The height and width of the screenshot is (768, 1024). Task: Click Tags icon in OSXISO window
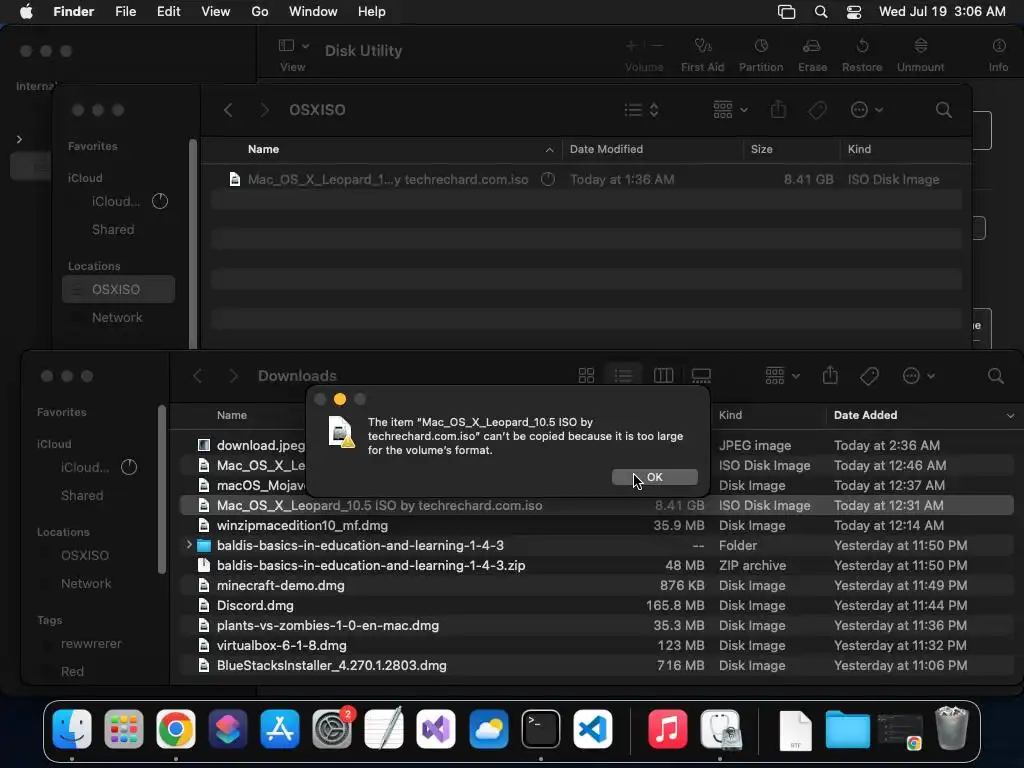click(817, 110)
